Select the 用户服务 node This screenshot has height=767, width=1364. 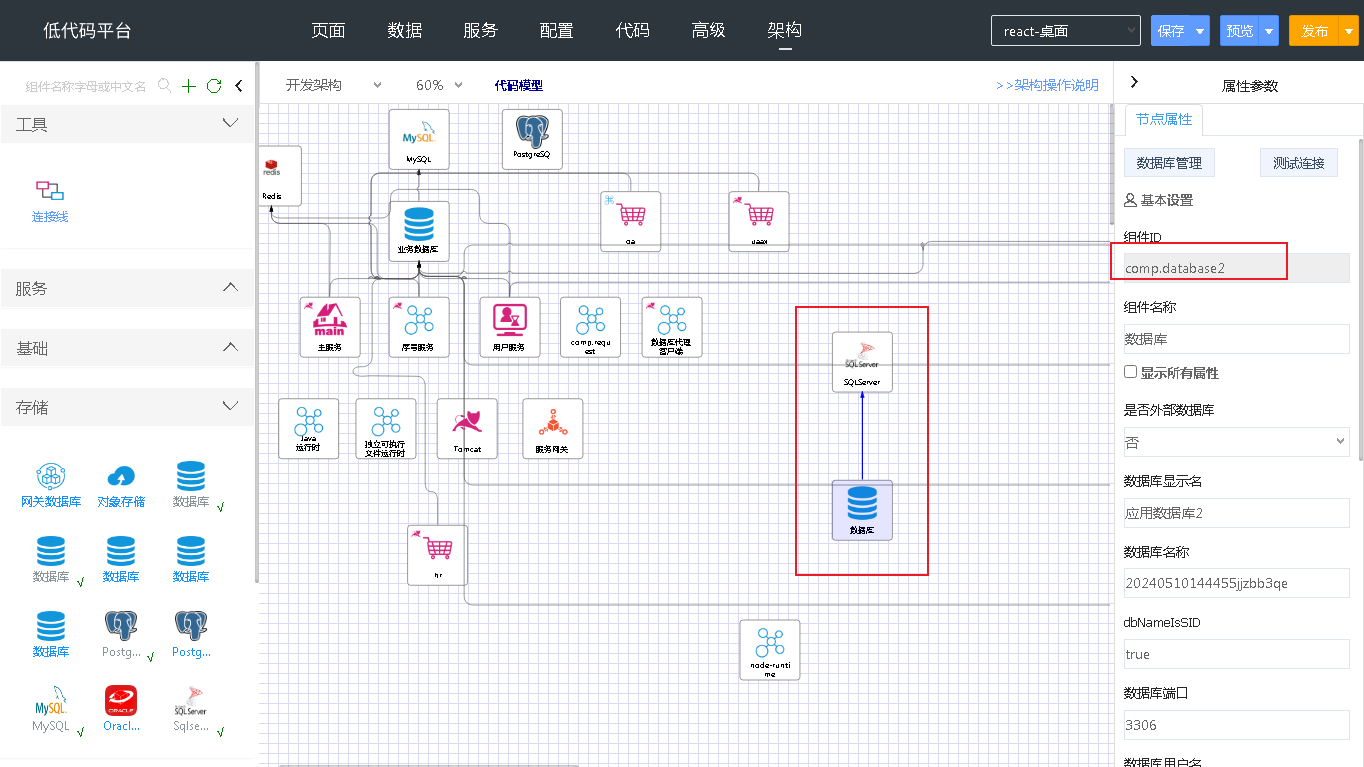[510, 327]
